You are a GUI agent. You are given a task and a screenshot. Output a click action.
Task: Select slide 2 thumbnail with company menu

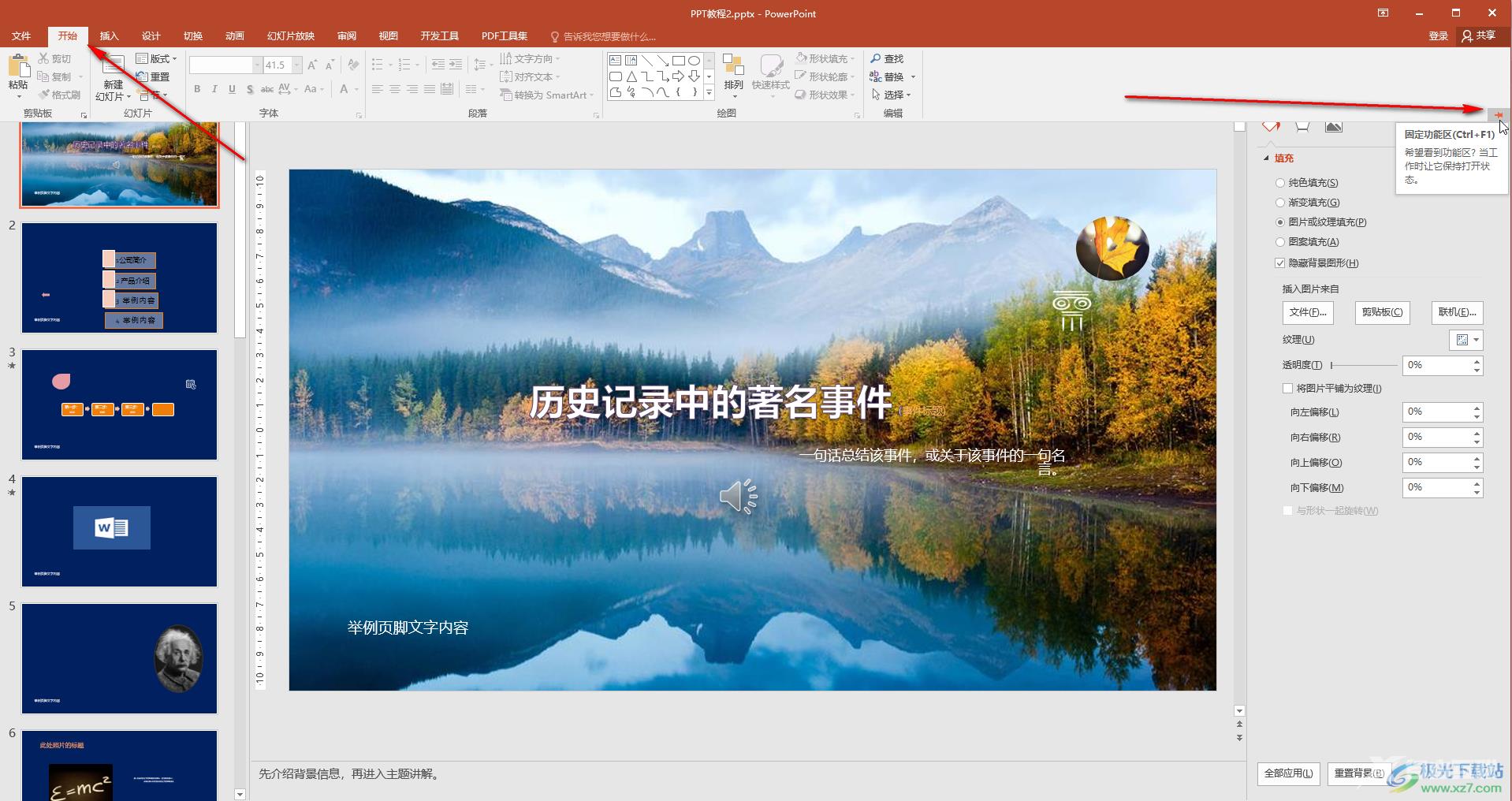119,278
